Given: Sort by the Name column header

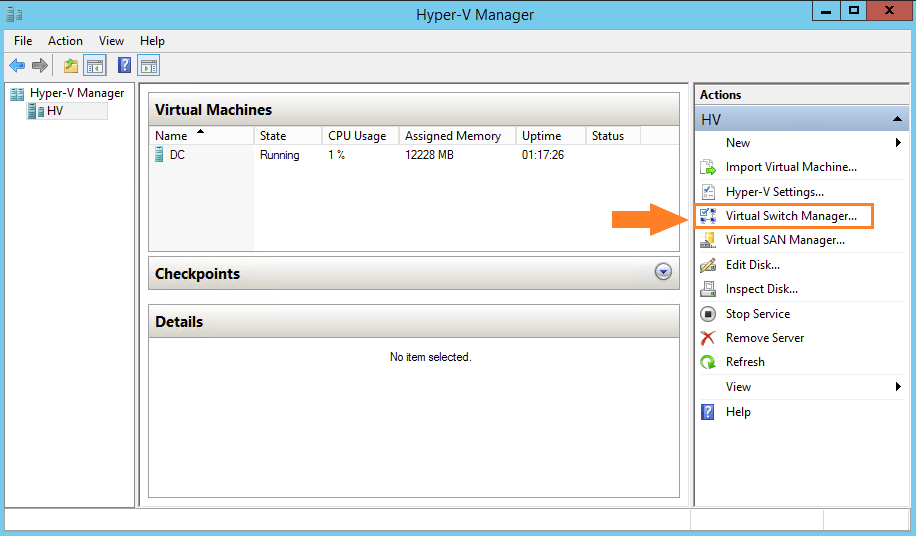Looking at the screenshot, I should pos(202,135).
